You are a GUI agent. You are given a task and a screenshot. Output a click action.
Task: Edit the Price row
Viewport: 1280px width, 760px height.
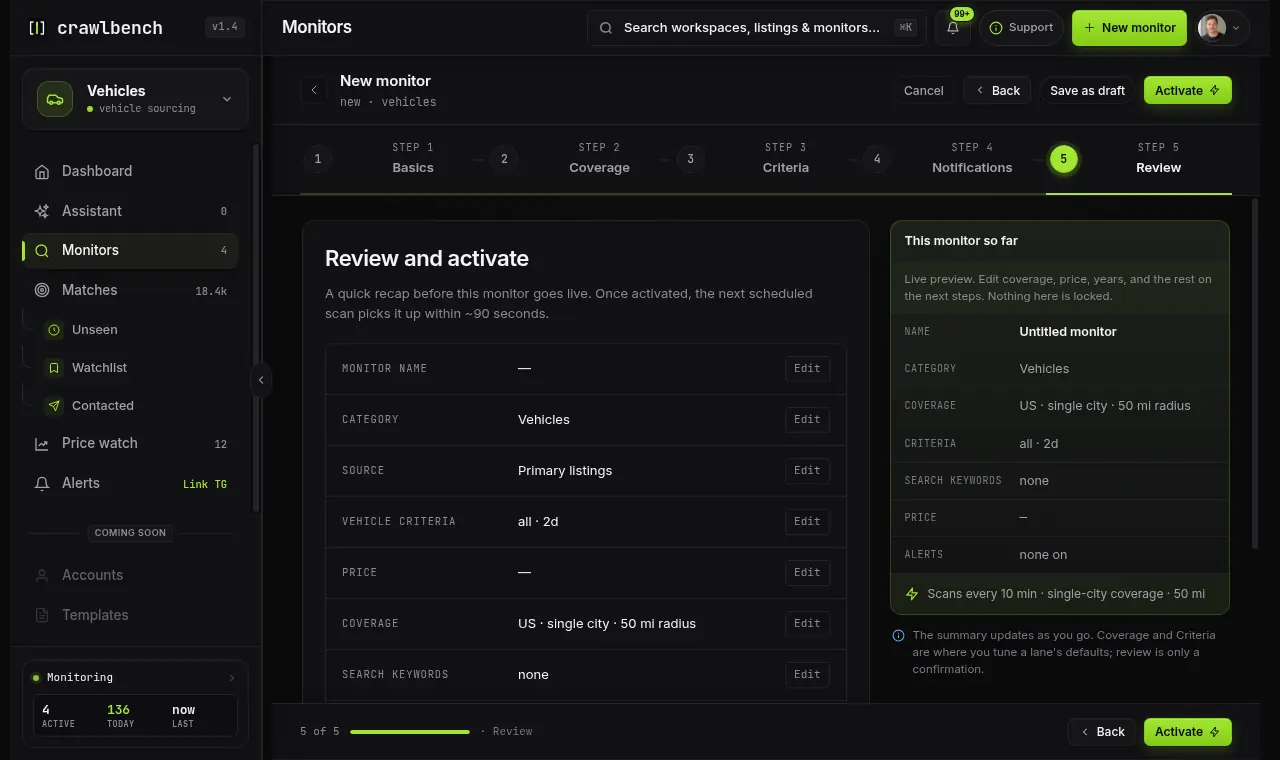coord(807,573)
